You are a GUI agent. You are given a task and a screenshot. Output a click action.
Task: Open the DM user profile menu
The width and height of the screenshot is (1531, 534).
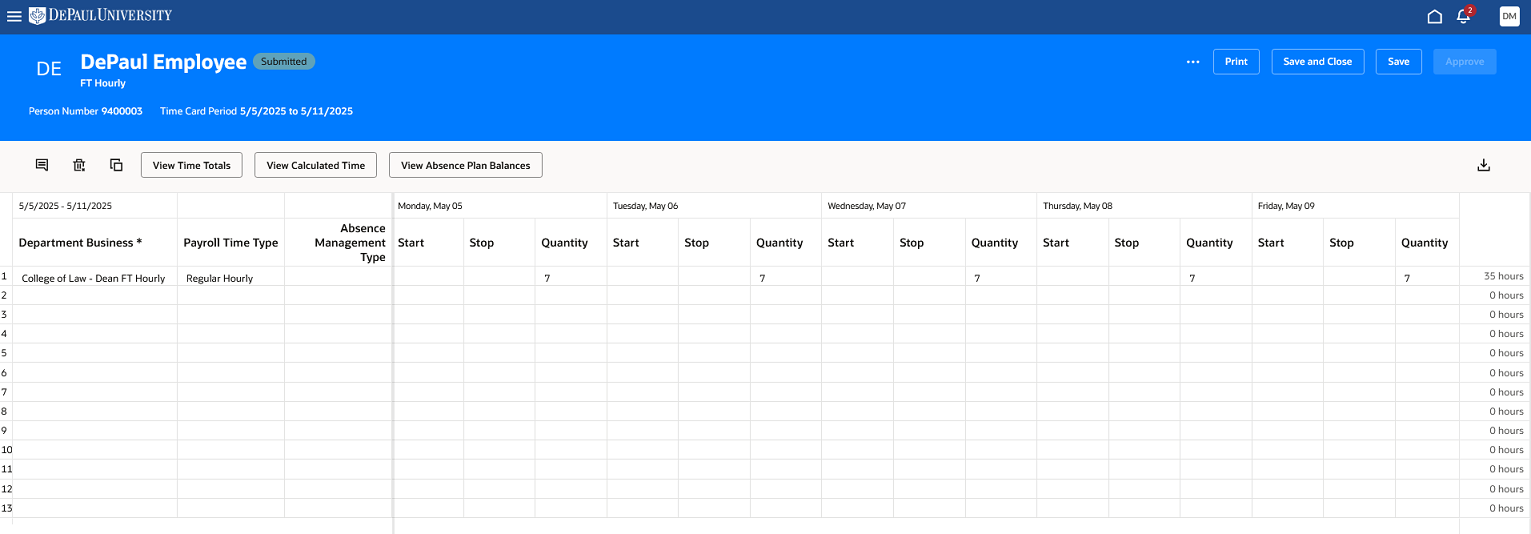tap(1509, 16)
